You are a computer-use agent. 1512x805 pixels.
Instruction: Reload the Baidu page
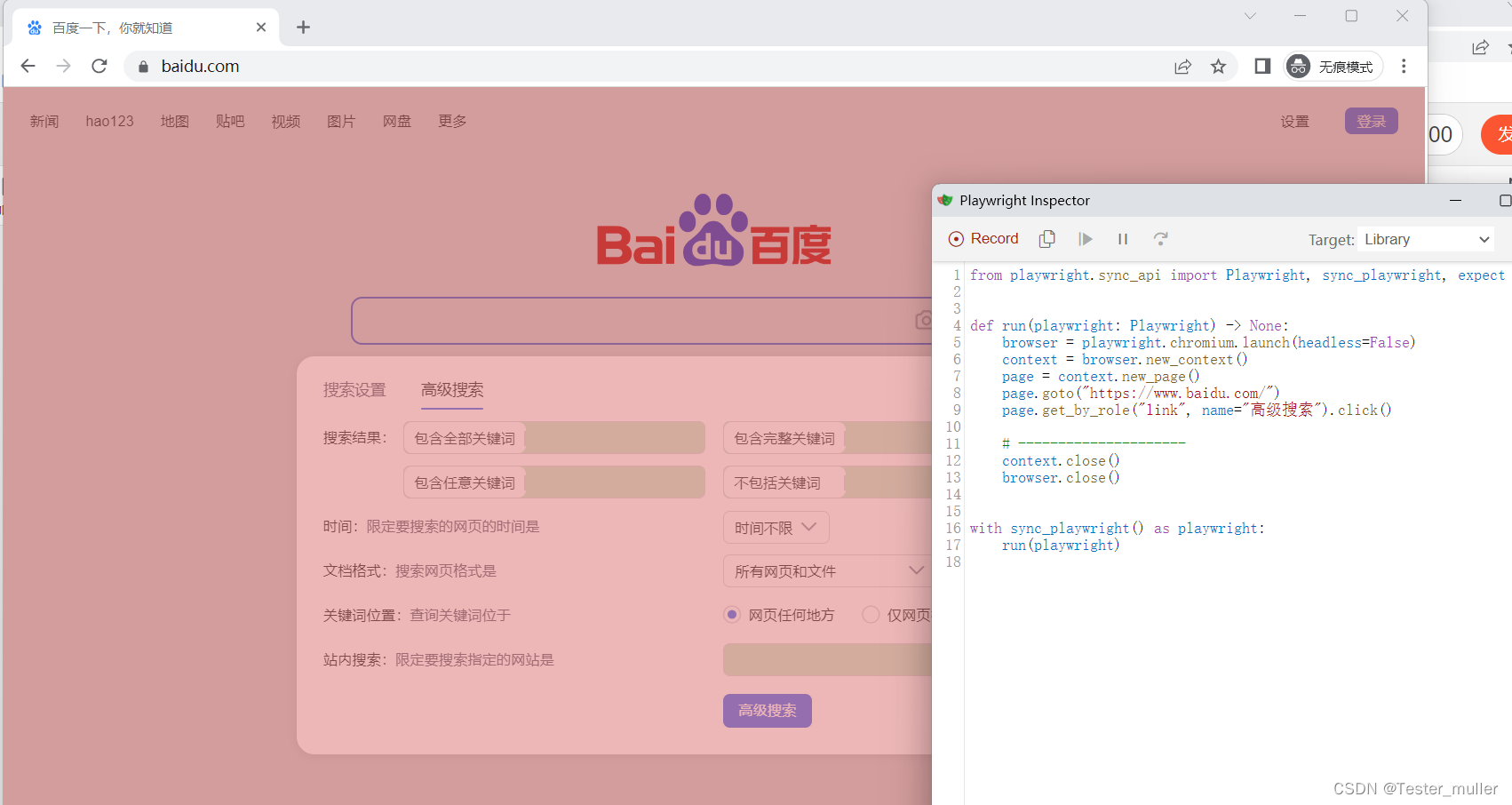[x=99, y=66]
